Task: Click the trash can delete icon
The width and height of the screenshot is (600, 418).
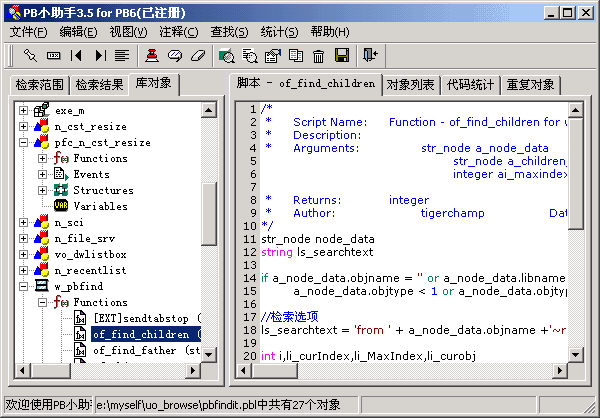Action: pyautogui.click(x=319, y=55)
